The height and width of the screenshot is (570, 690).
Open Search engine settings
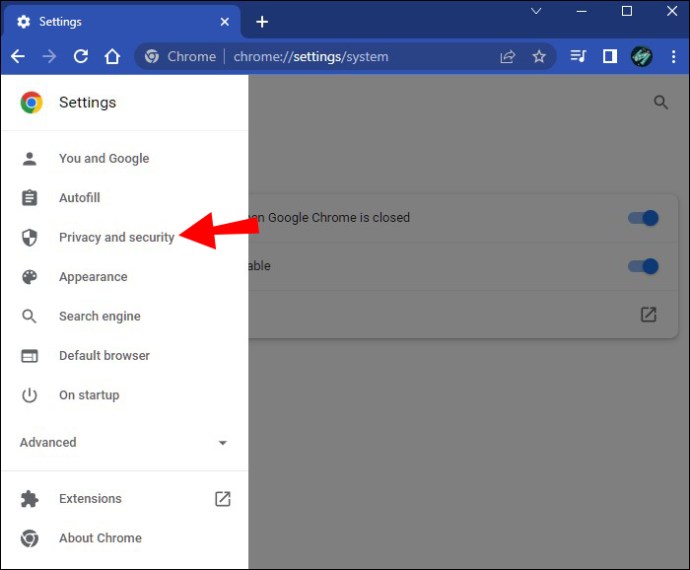100,316
